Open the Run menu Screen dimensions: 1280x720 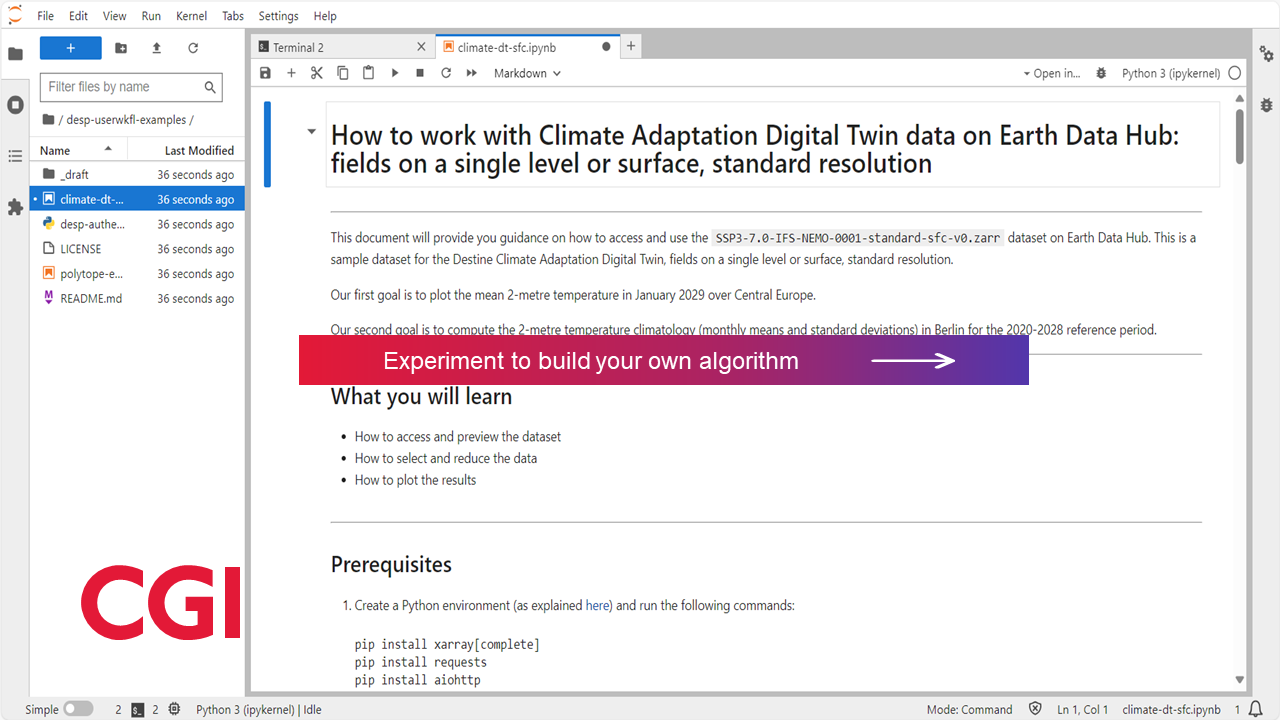tap(151, 16)
